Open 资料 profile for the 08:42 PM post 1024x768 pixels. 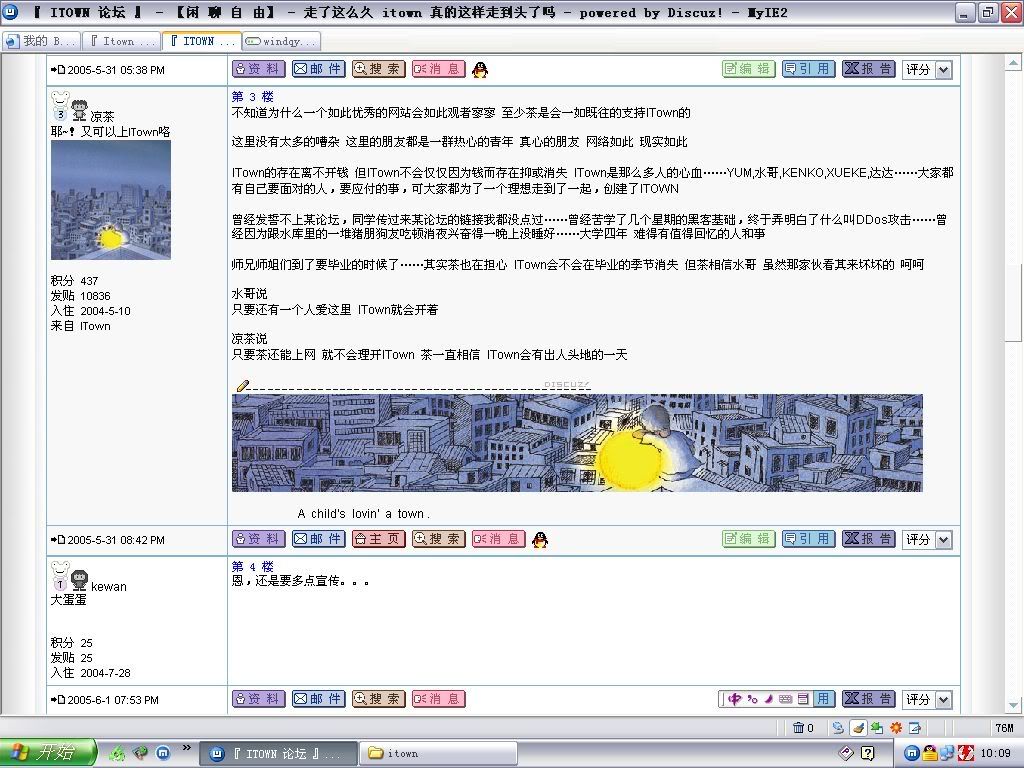click(259, 539)
